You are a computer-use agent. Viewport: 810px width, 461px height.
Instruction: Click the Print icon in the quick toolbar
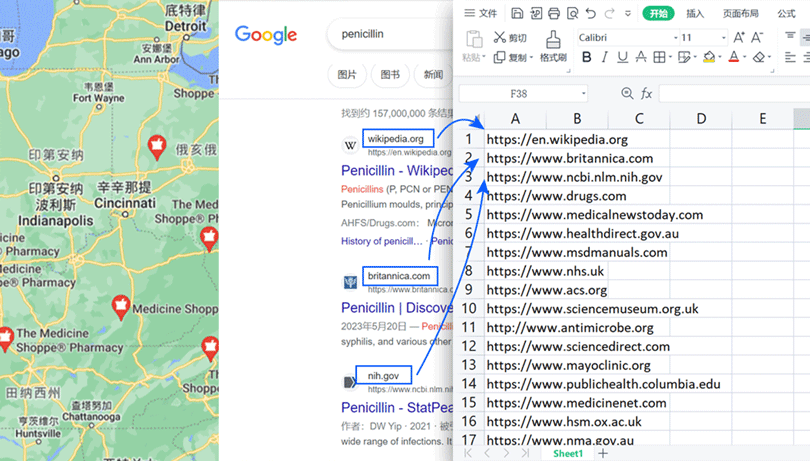pyautogui.click(x=554, y=13)
